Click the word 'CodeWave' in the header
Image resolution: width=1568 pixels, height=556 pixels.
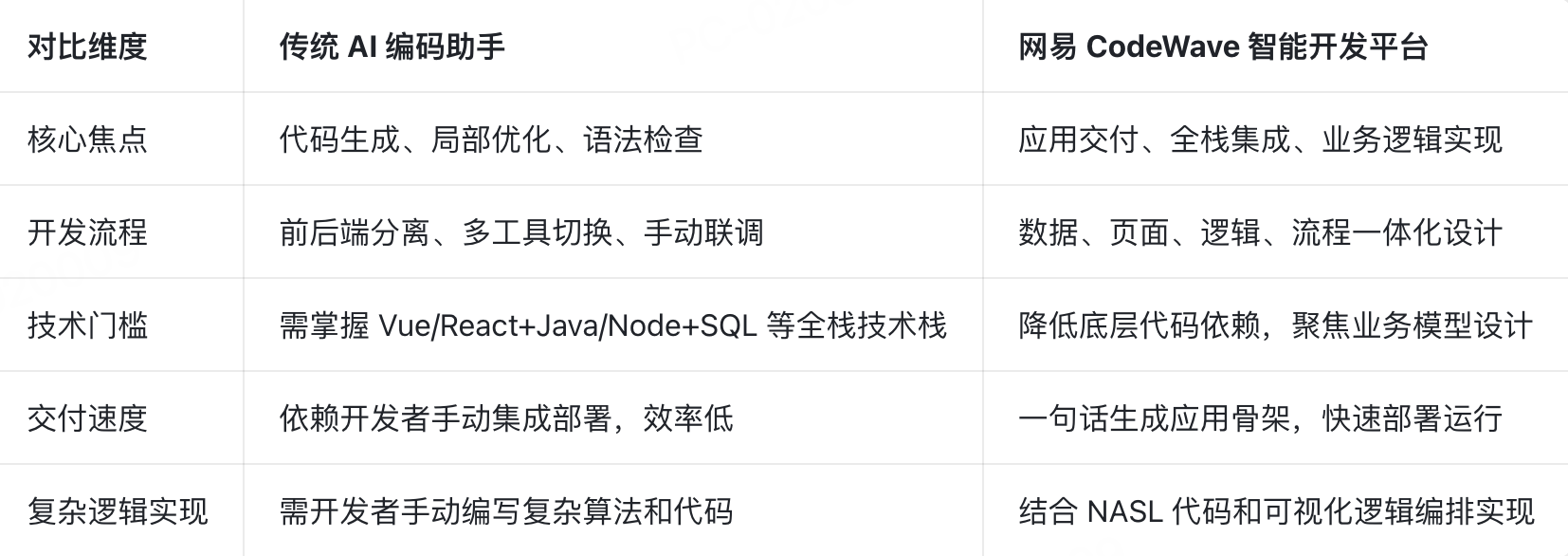1161,46
